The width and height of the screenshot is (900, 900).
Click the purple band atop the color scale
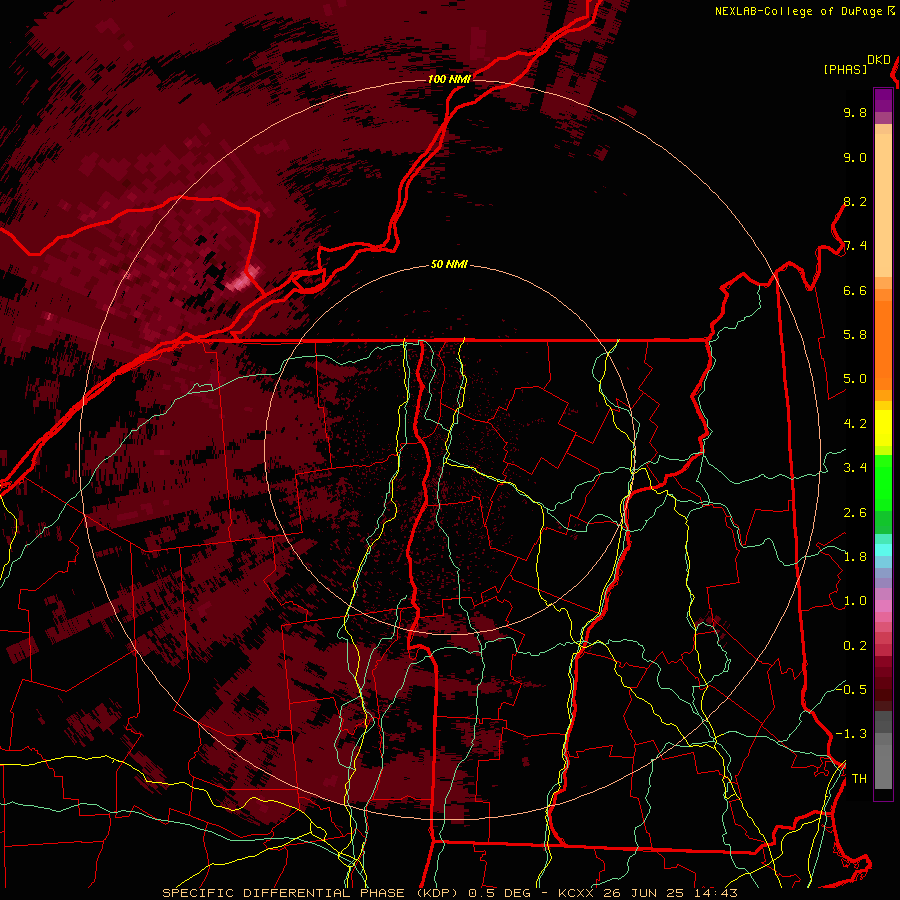(883, 100)
